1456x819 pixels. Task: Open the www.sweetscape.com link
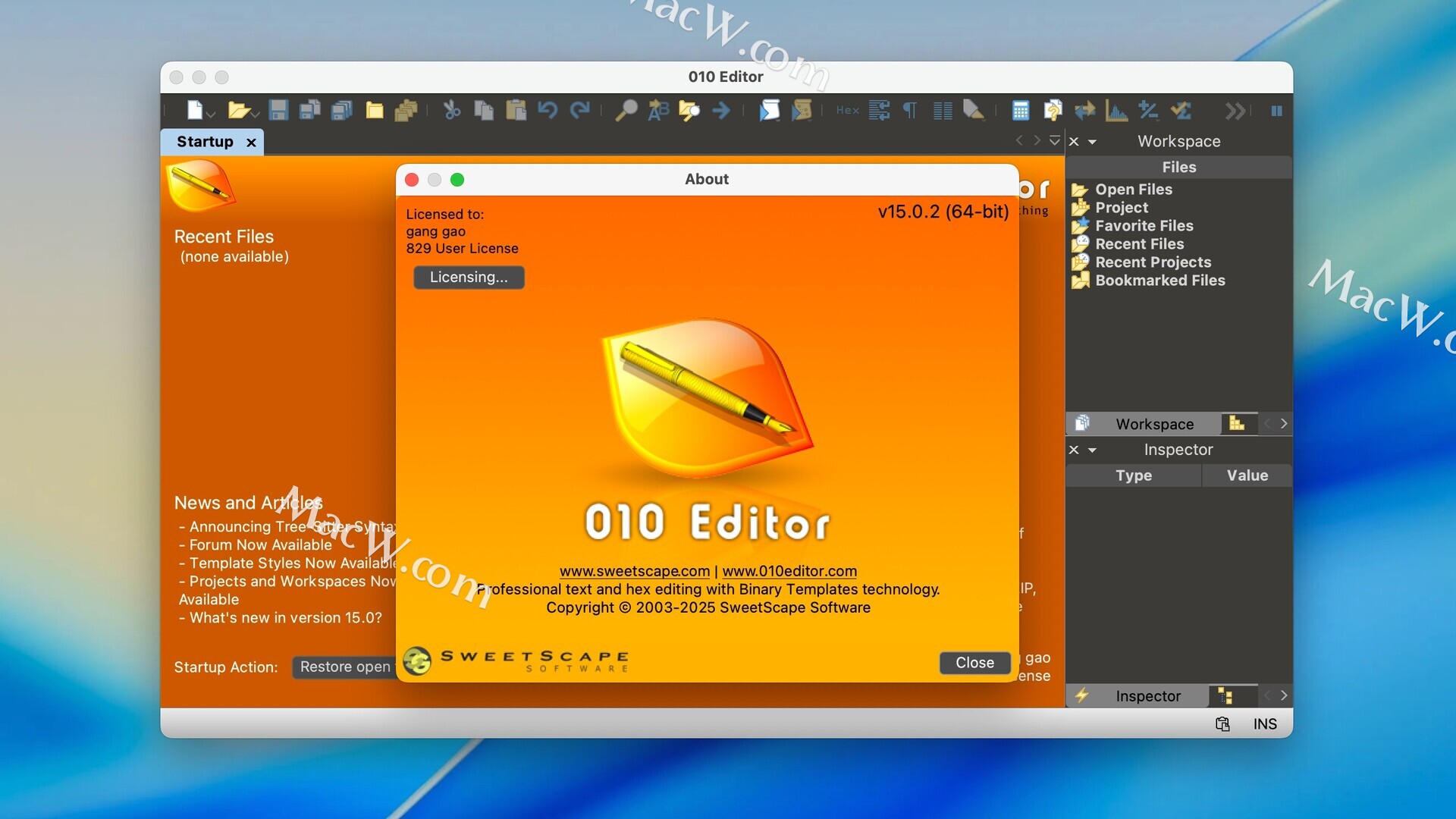tap(635, 571)
